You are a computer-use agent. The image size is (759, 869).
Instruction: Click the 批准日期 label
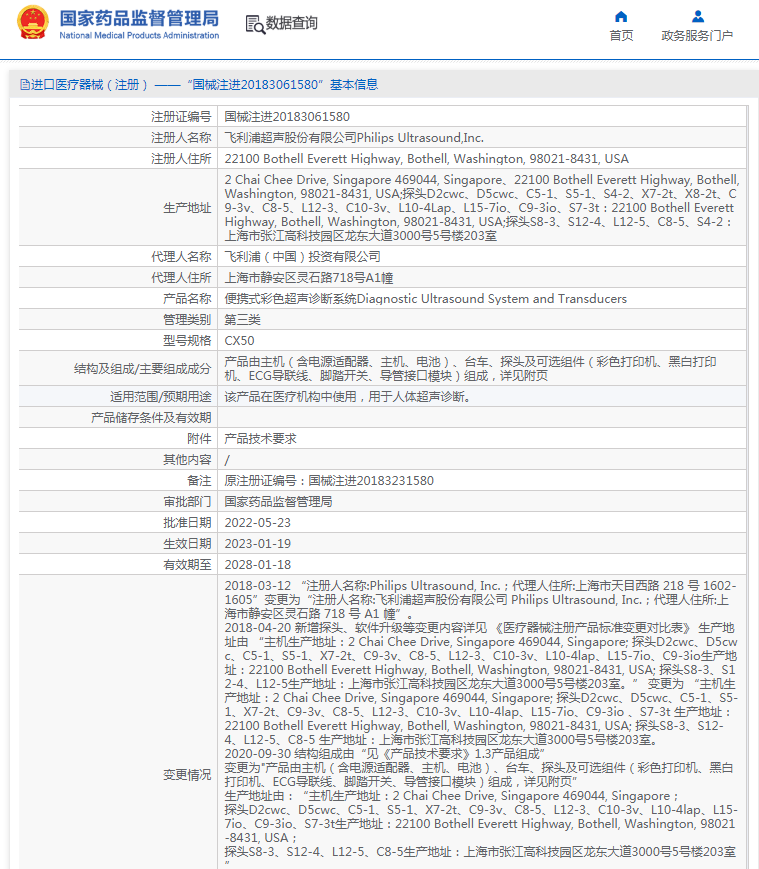click(187, 523)
